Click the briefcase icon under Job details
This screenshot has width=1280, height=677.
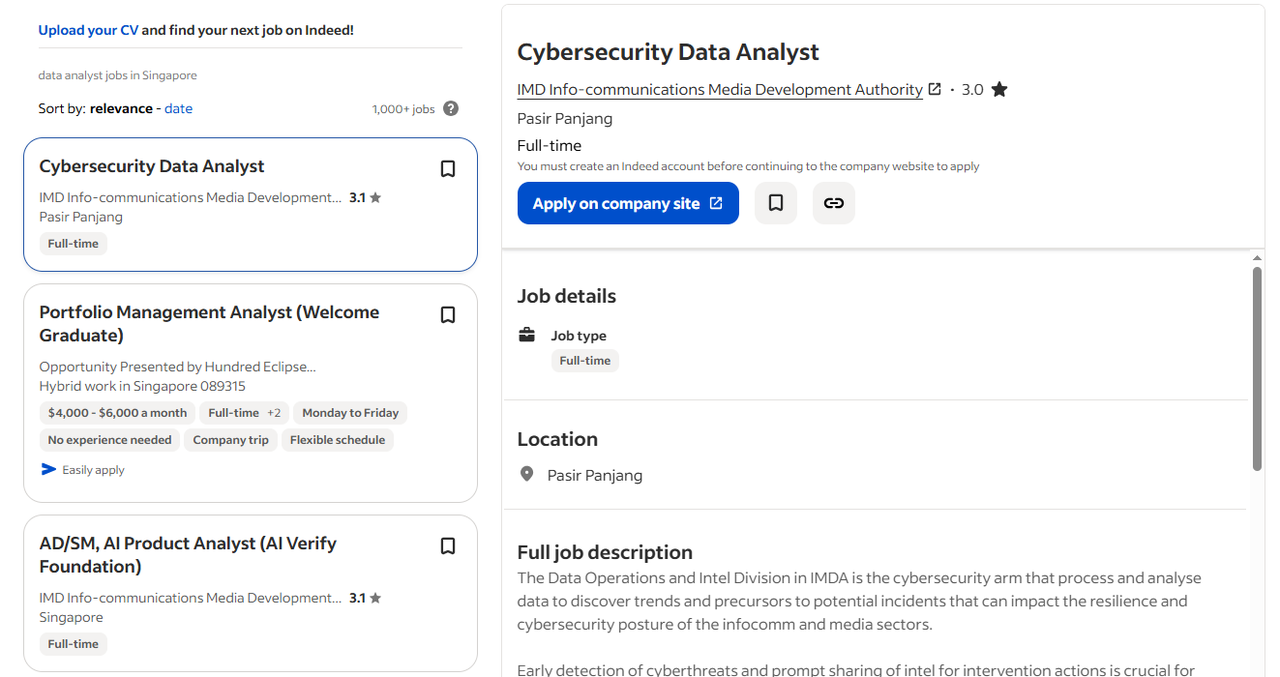(x=527, y=335)
